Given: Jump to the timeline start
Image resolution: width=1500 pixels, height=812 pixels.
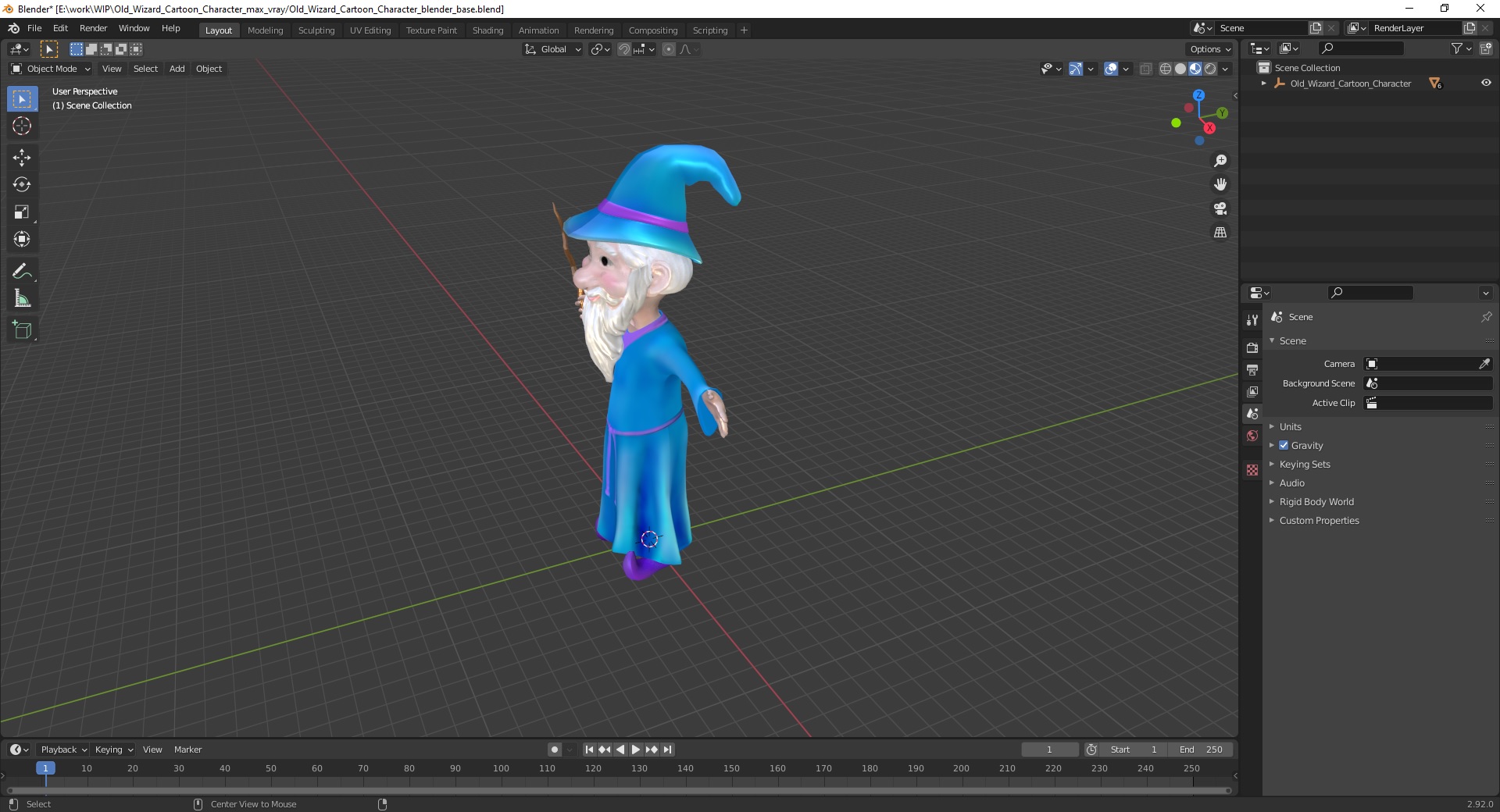Looking at the screenshot, I should (x=589, y=750).
